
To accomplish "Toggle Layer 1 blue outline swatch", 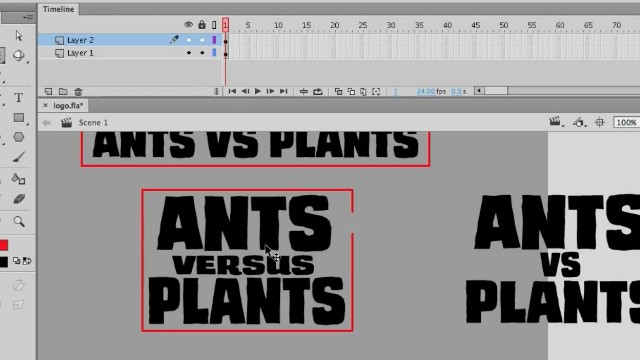I will pos(214,53).
